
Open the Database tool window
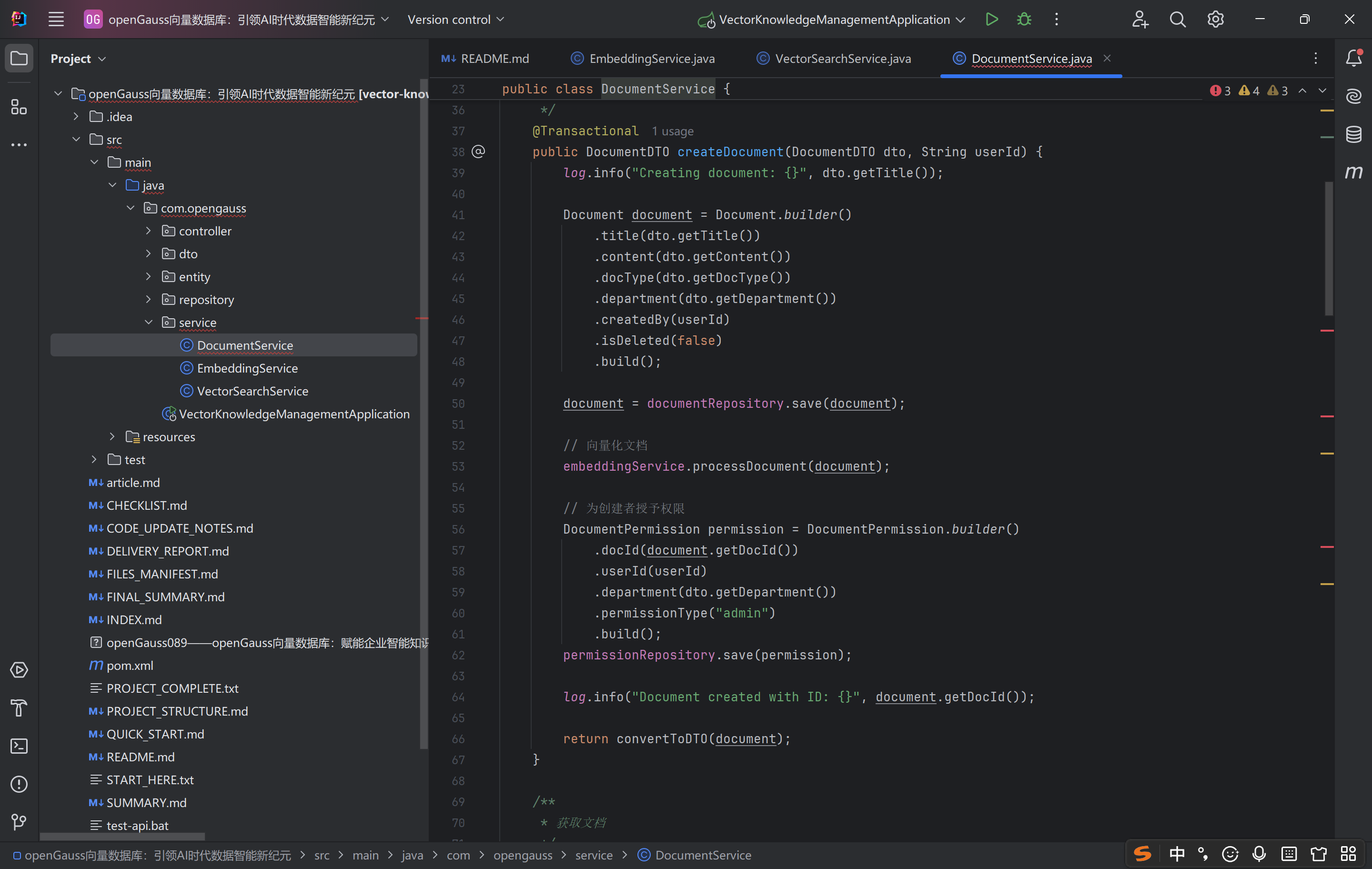(1353, 134)
